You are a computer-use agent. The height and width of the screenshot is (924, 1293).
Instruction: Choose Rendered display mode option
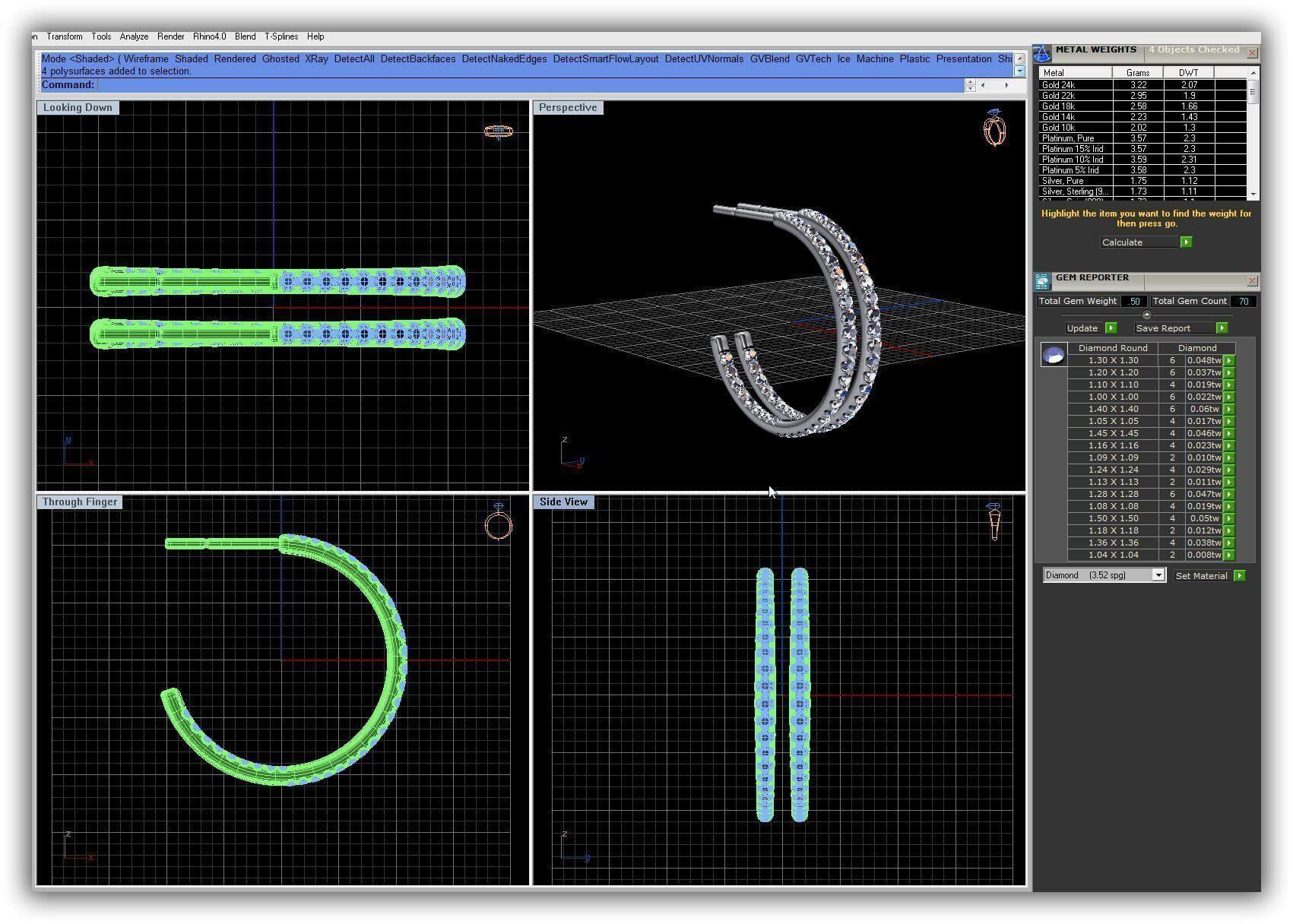[235, 59]
